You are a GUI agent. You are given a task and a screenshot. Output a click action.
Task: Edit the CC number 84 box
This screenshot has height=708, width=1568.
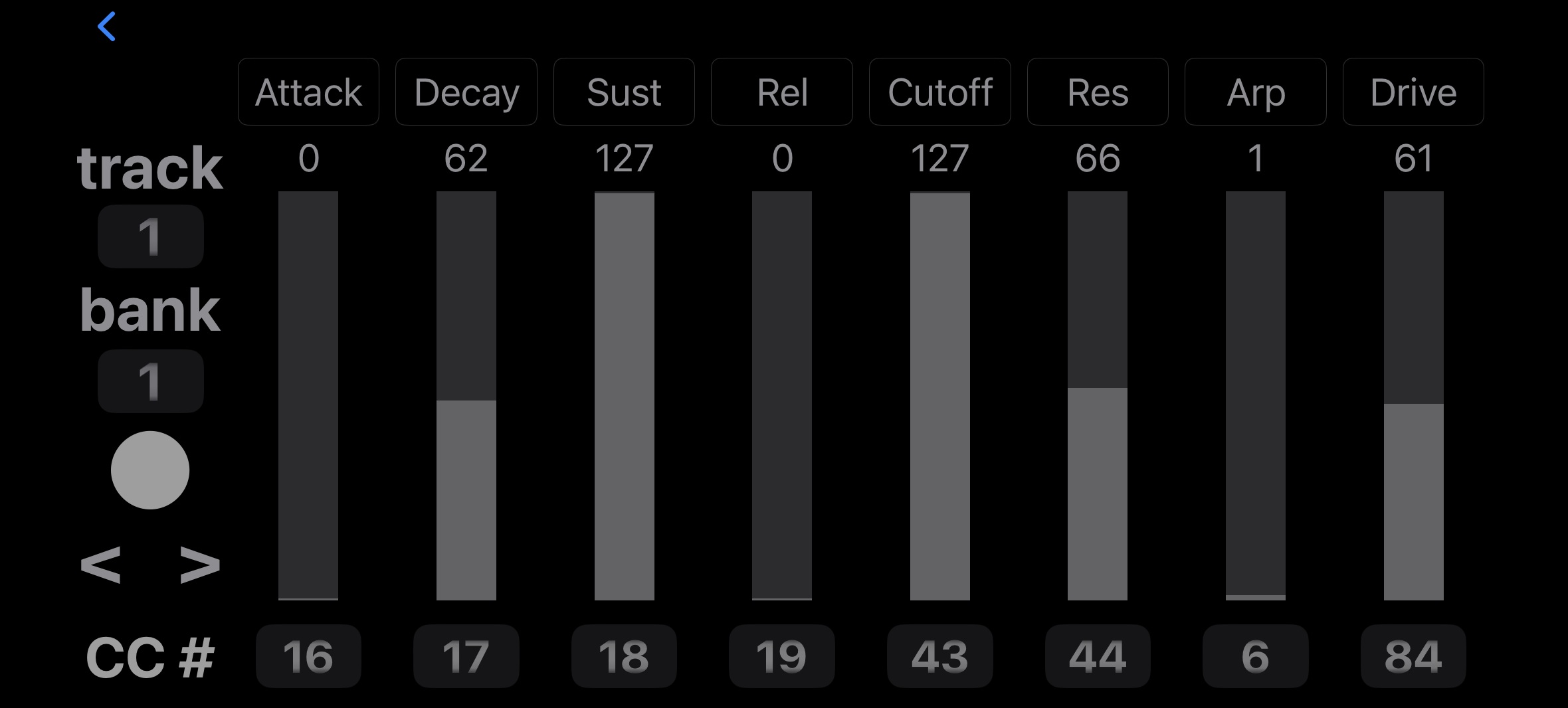1413,656
